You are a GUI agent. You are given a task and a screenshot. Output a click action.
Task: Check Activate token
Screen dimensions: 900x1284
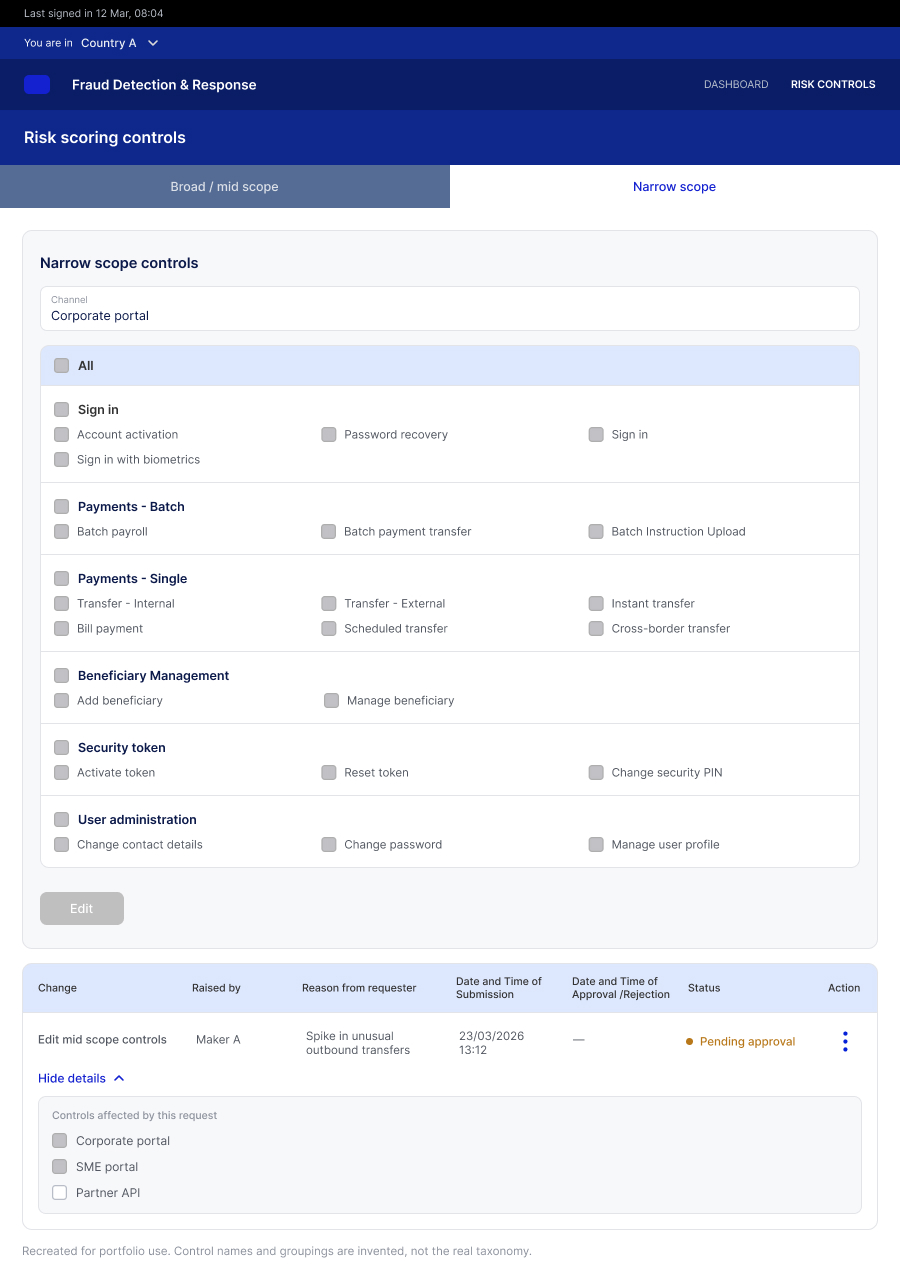coord(62,773)
